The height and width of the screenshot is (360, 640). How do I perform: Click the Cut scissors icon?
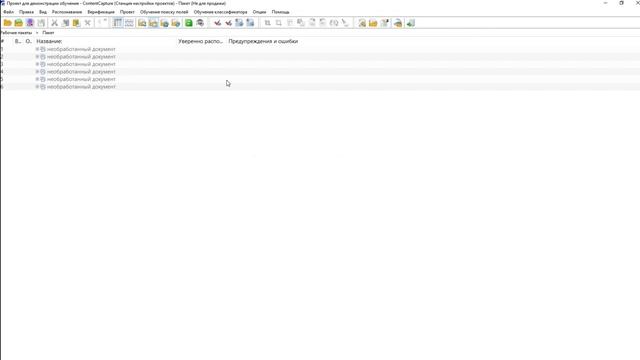point(54,23)
